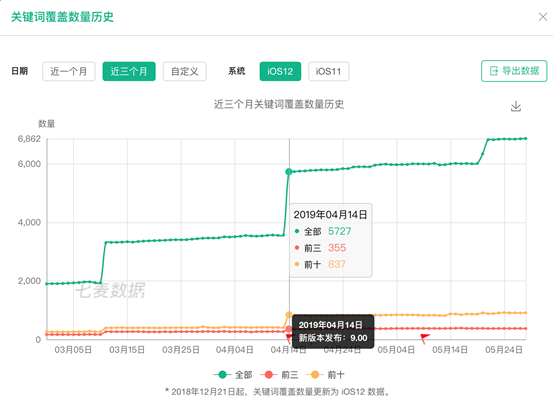Click x-axis label 05月24日
The height and width of the screenshot is (404, 553).
(504, 350)
